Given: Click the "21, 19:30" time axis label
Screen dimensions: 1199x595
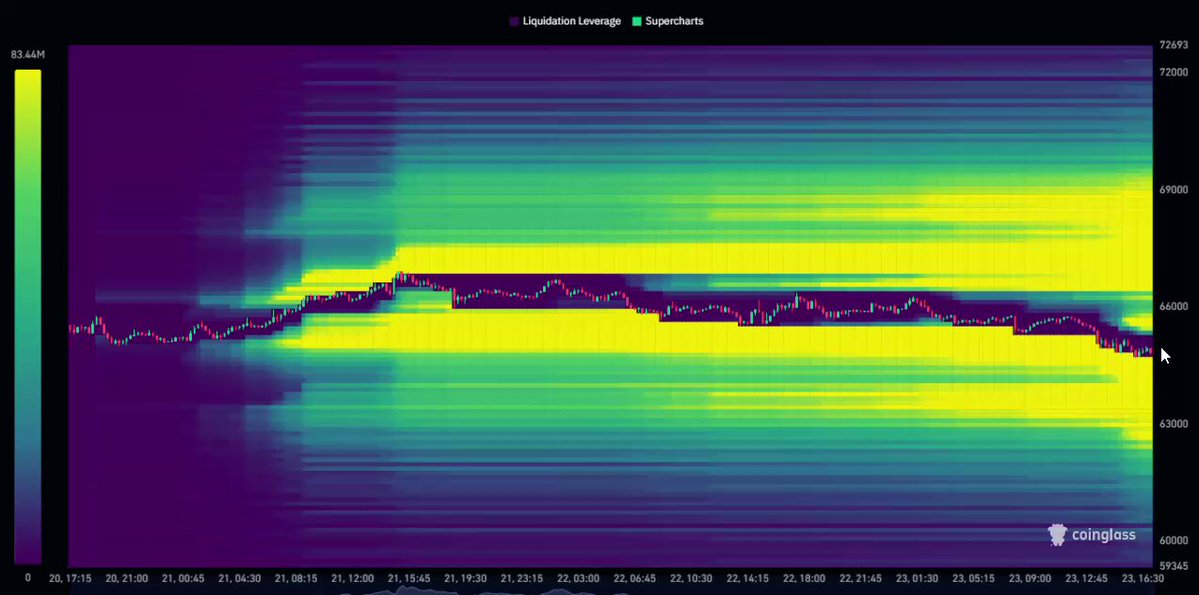Looking at the screenshot, I should pos(466,579).
